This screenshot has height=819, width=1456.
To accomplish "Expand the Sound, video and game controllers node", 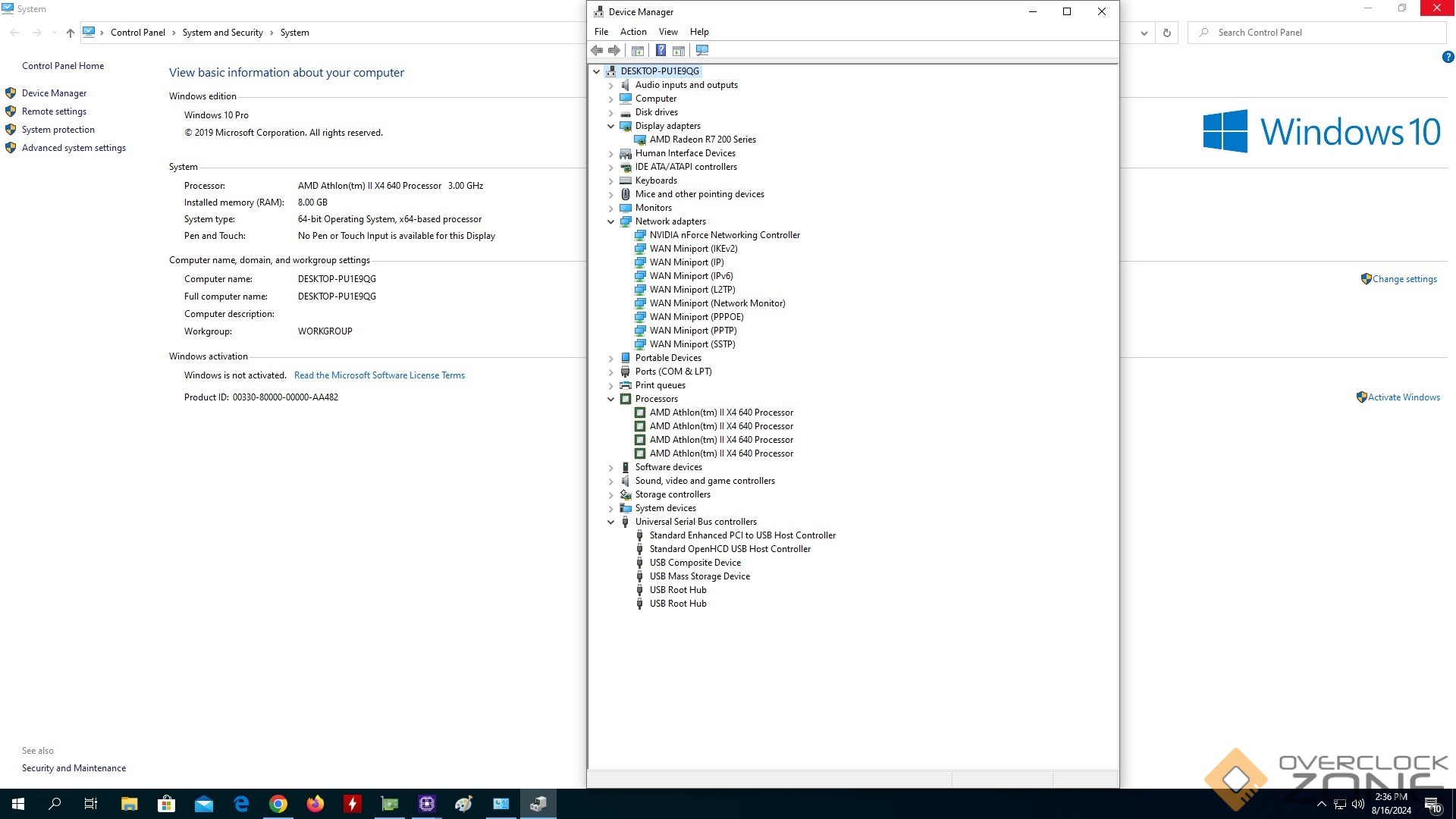I will pos(611,481).
